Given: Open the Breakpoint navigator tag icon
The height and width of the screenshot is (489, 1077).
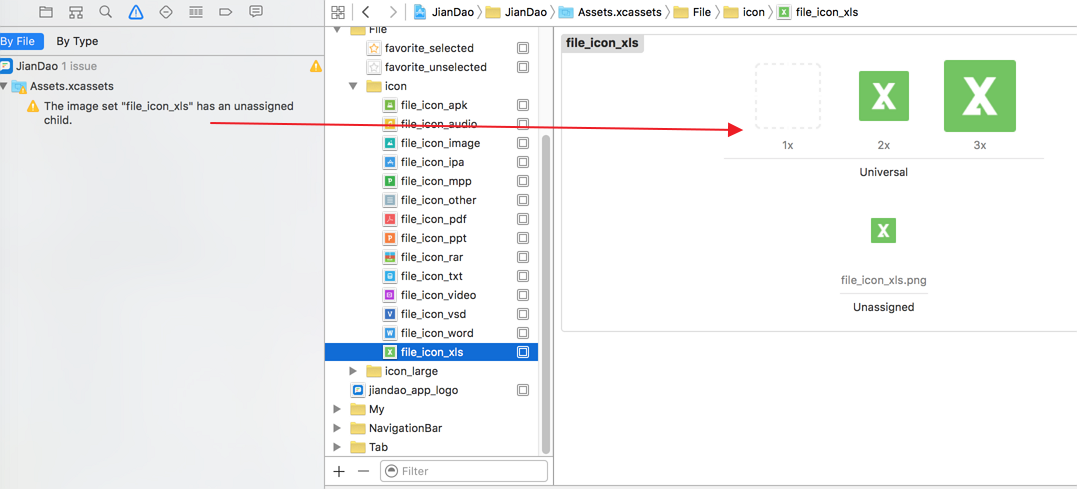Looking at the screenshot, I should coord(226,12).
